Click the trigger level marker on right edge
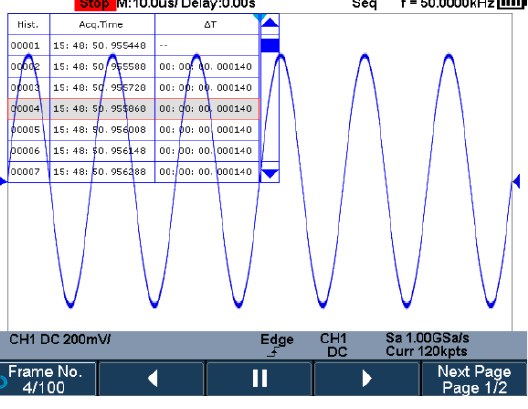Screen dimensions: 528x409 516,182
